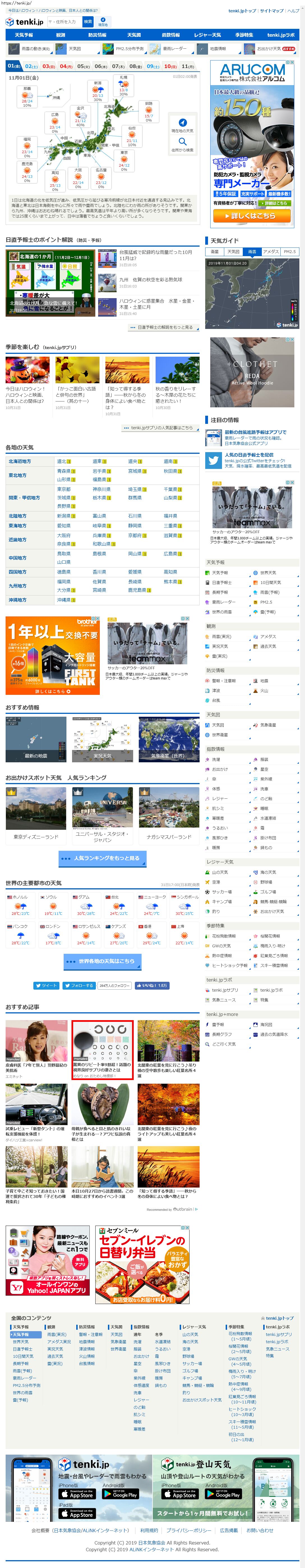This screenshot has width=305, height=1568.
Task: Click the tenki.jp logo
Action: 24,22
